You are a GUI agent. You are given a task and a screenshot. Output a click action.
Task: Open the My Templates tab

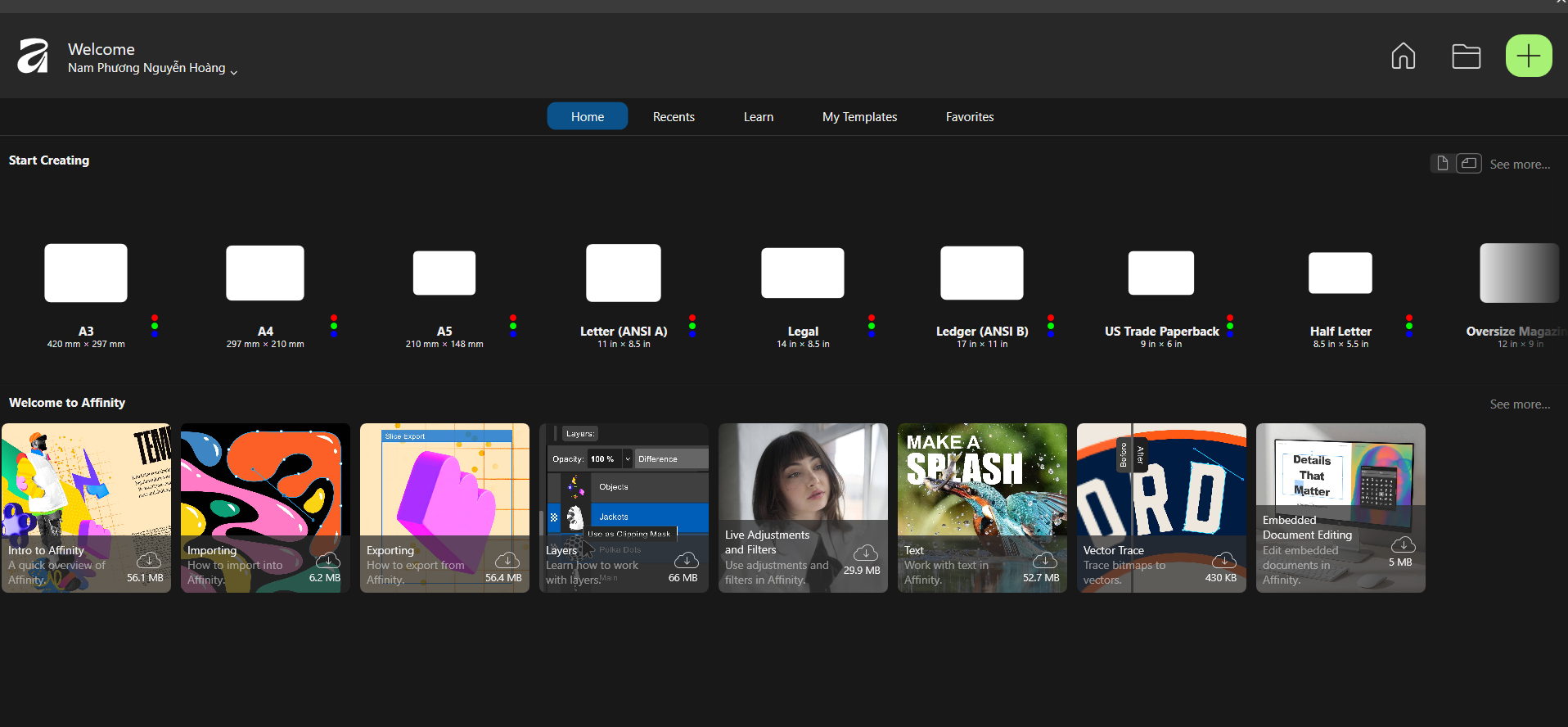click(859, 117)
